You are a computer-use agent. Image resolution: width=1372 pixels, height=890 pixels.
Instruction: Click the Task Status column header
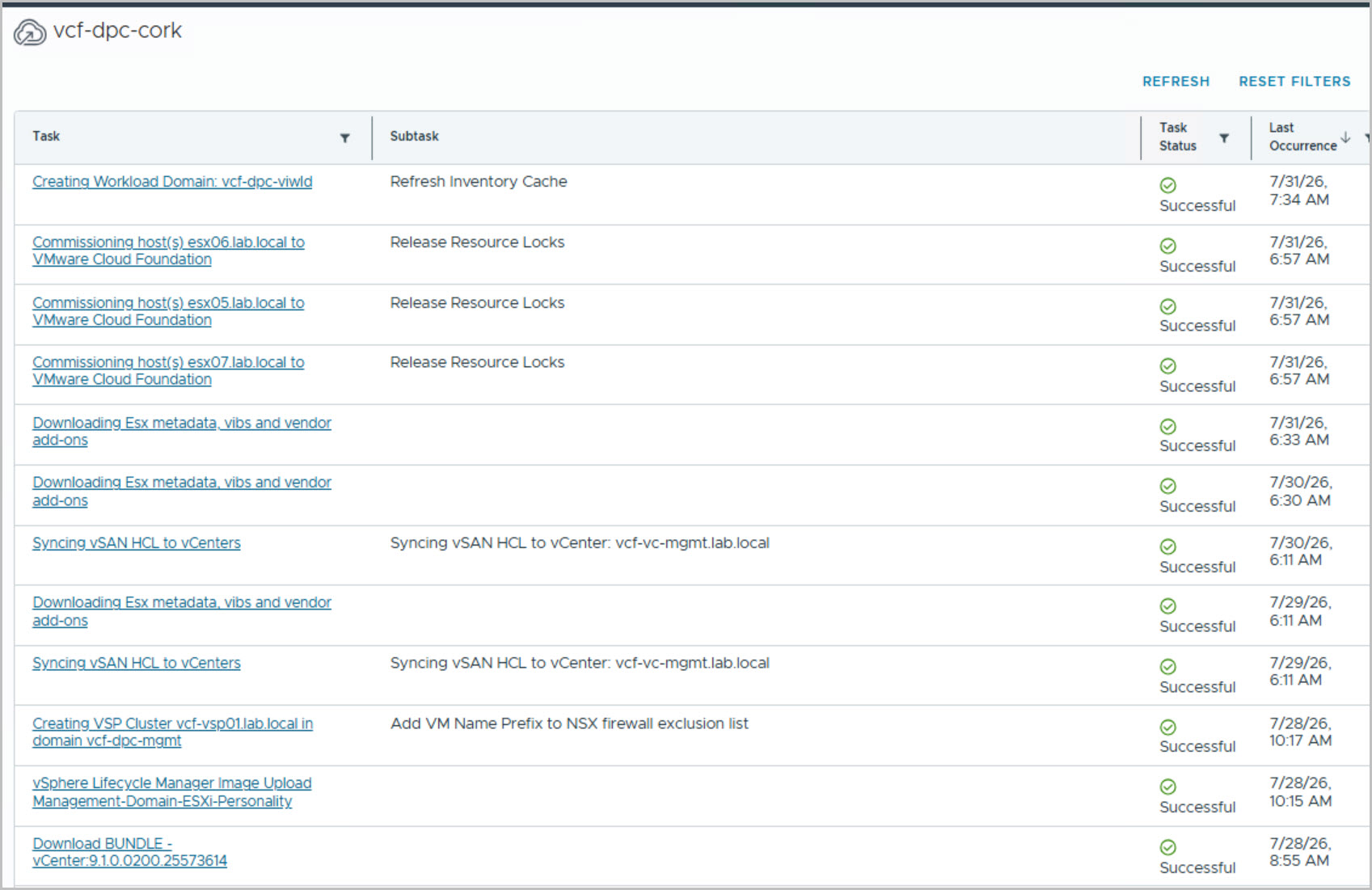point(1177,137)
